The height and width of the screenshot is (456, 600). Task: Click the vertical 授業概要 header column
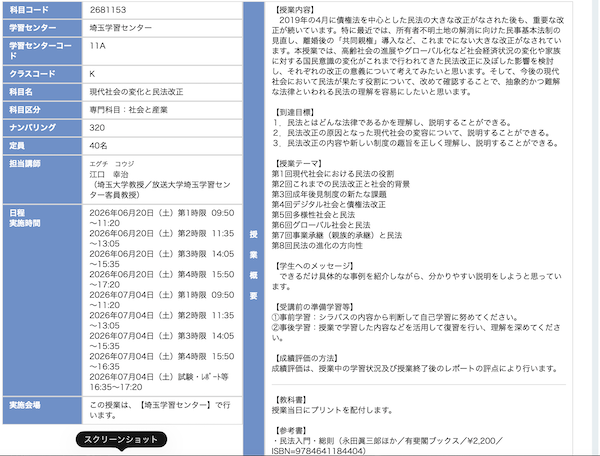point(254,228)
